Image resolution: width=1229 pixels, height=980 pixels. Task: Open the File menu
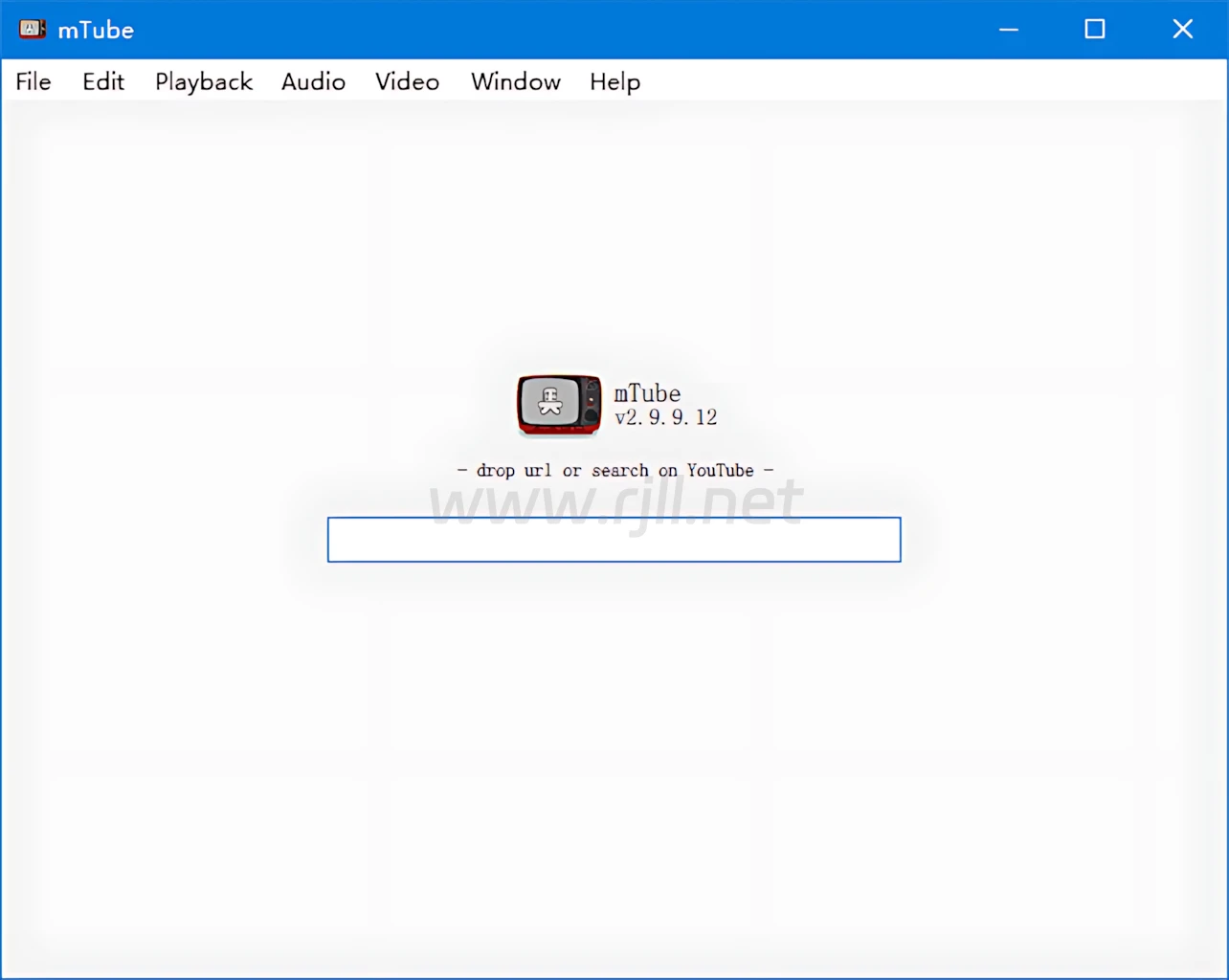tap(34, 82)
